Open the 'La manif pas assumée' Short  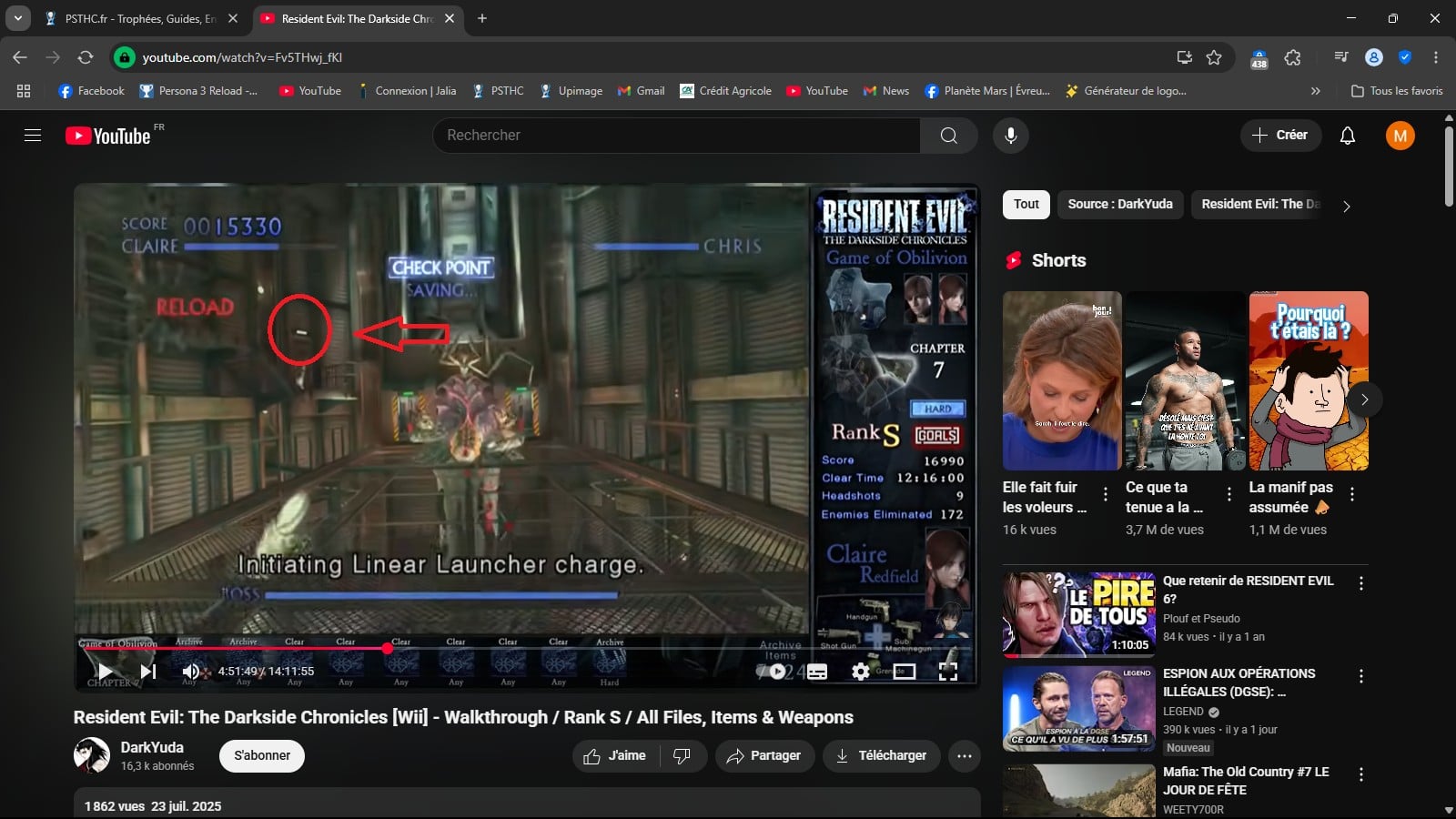(1309, 380)
